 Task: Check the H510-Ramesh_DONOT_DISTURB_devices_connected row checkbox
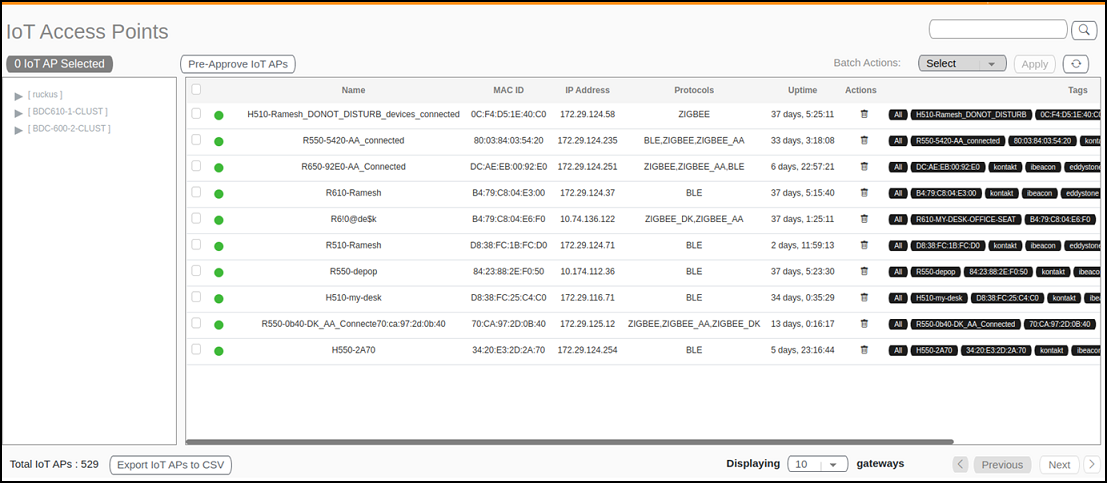click(x=196, y=113)
